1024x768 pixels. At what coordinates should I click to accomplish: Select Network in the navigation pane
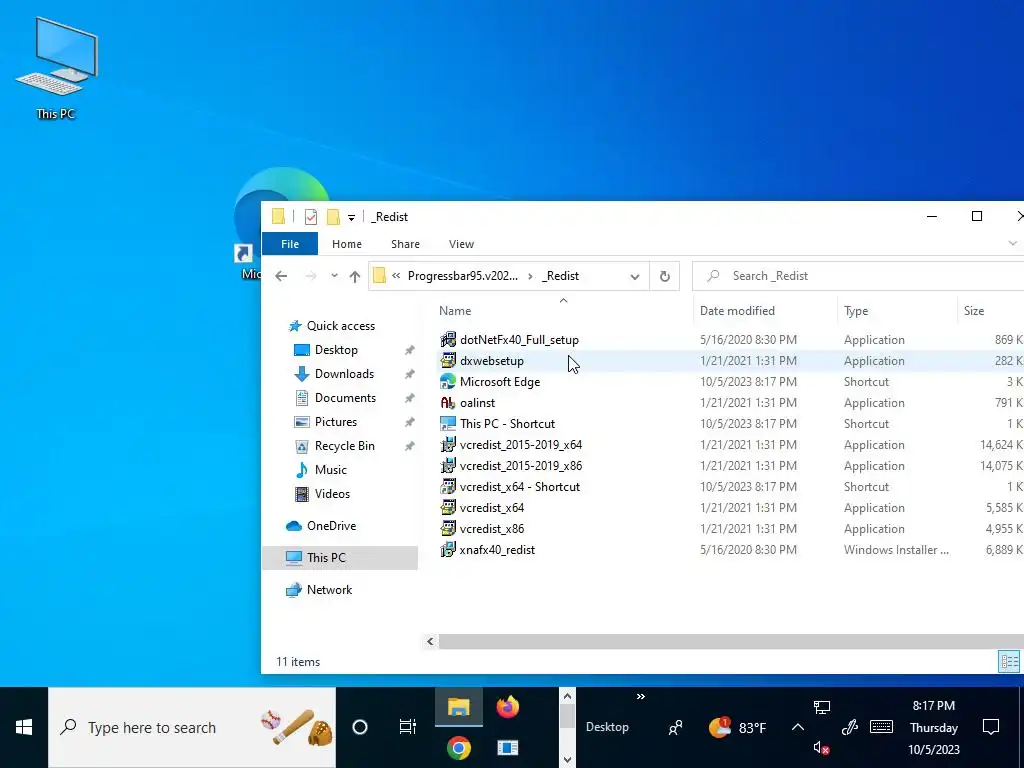(x=329, y=590)
